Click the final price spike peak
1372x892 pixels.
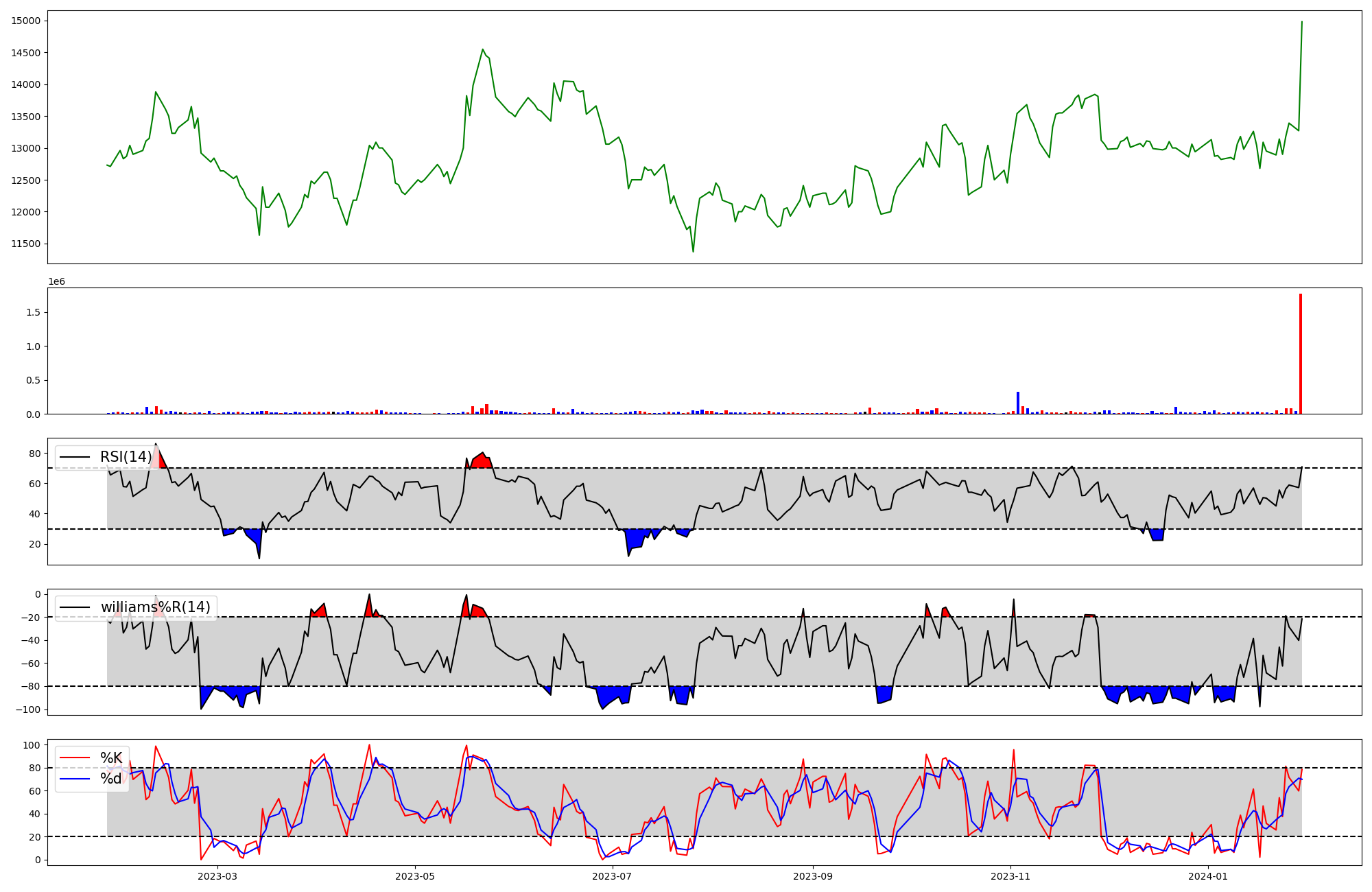(1301, 22)
